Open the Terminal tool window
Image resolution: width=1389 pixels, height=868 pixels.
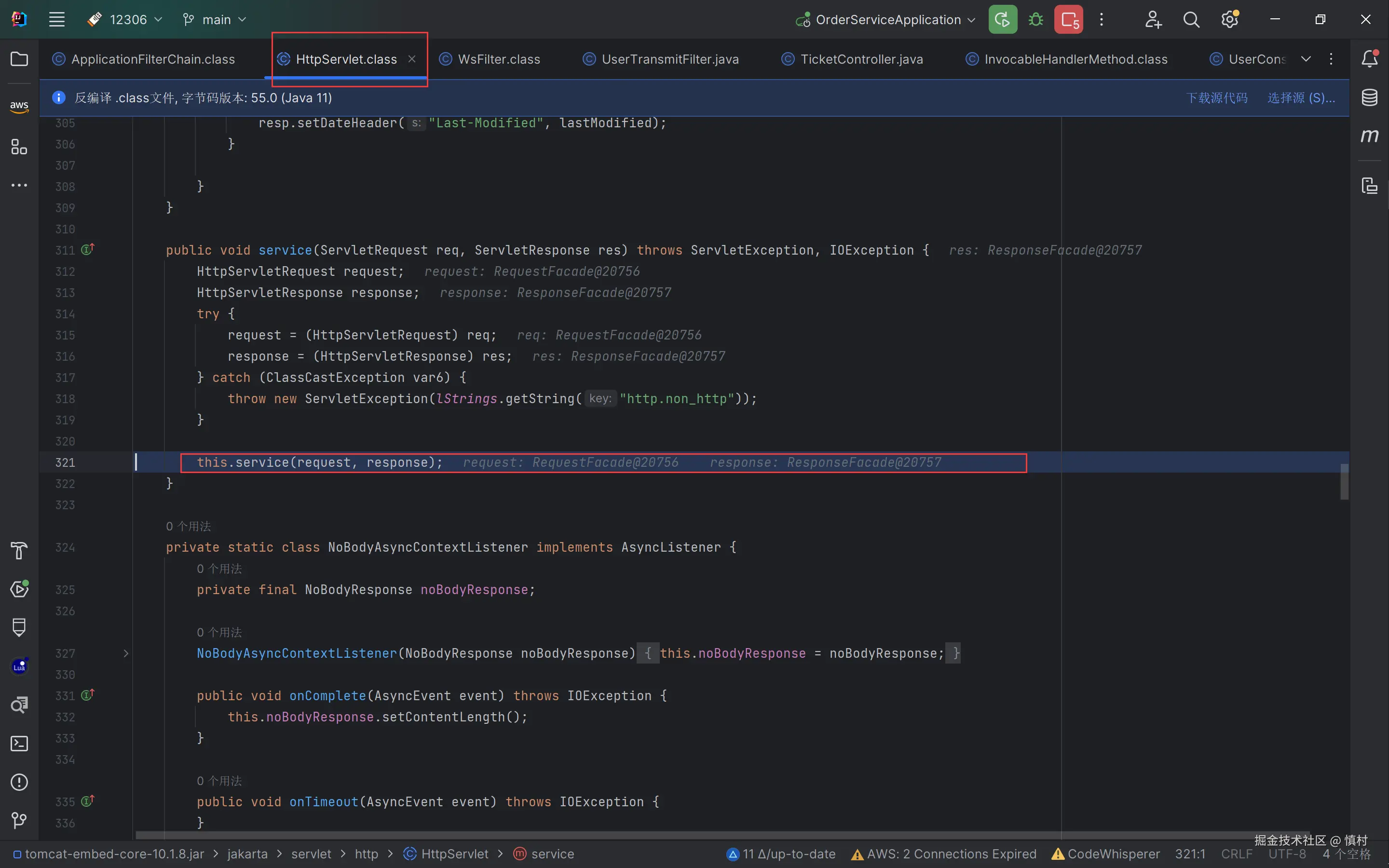tap(19, 744)
